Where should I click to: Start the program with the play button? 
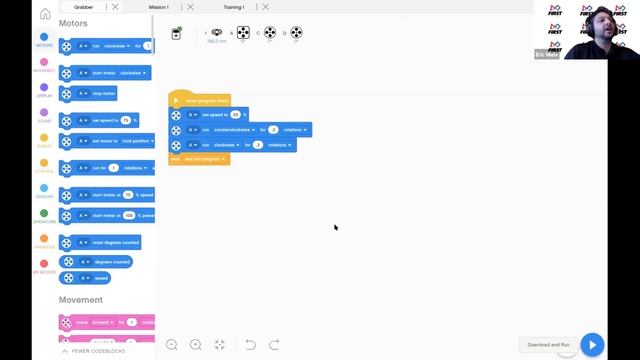pyautogui.click(x=592, y=345)
